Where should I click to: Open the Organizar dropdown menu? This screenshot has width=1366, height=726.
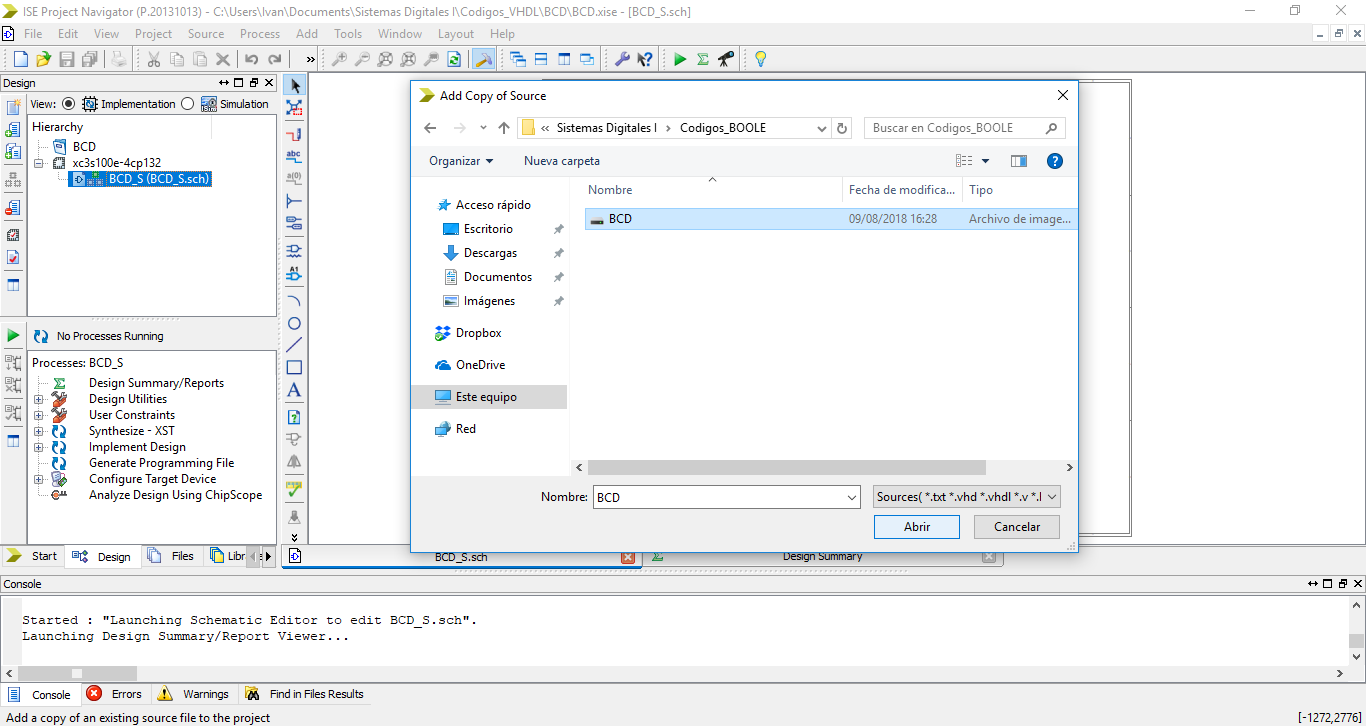point(461,160)
